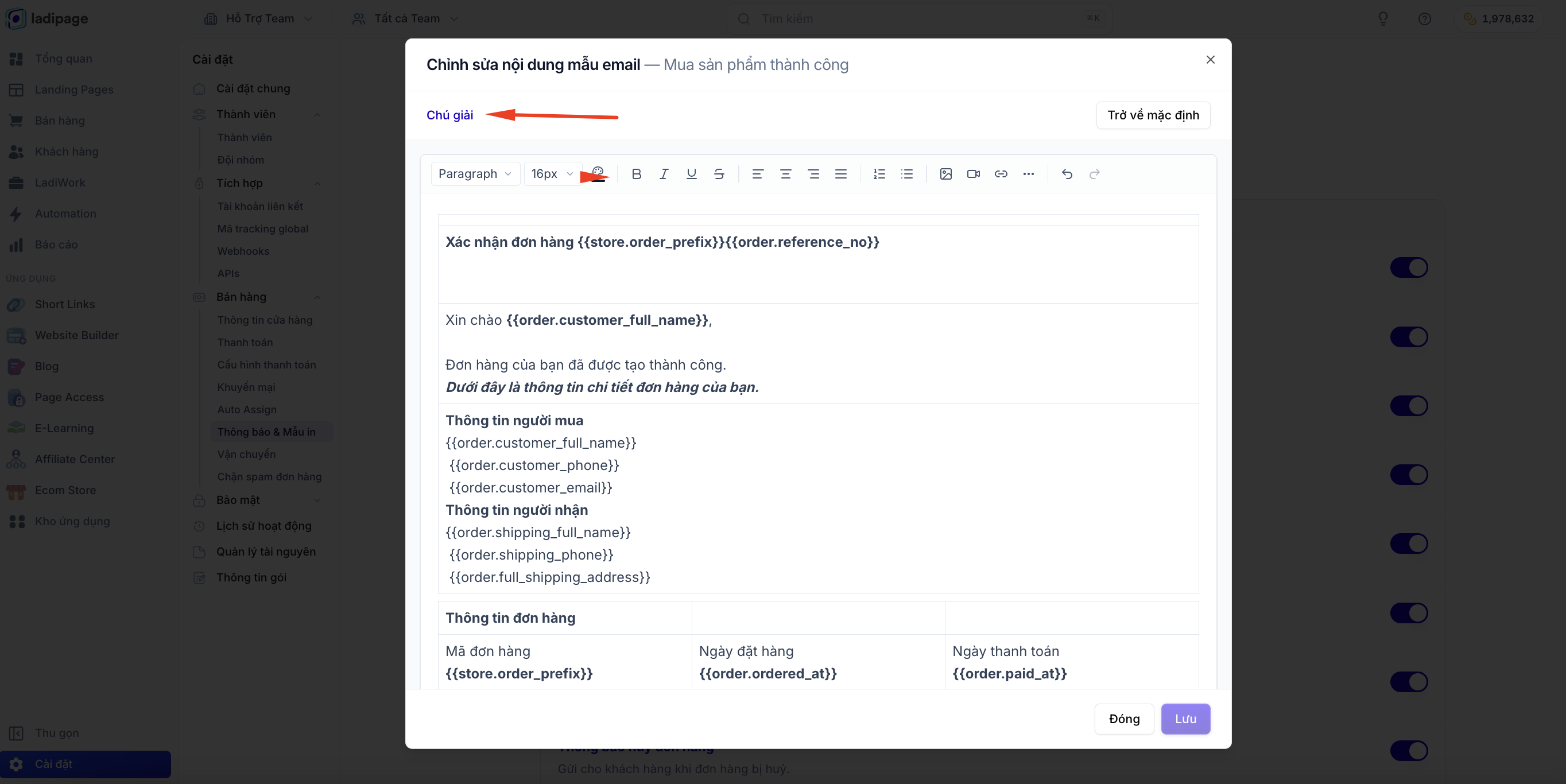Justify the paragraph text
Image resolution: width=1566 pixels, height=784 pixels.
pos(841,174)
